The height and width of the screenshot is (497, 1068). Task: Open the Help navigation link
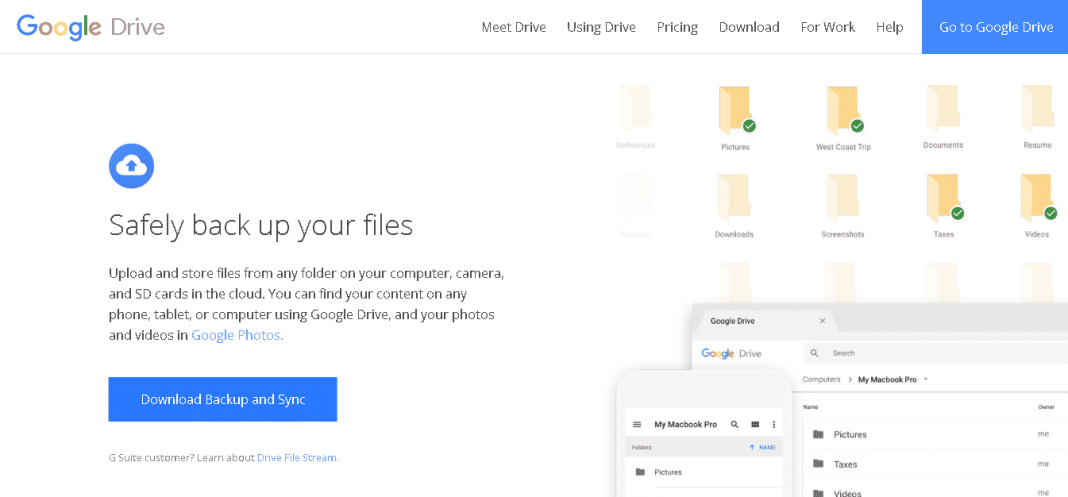pos(890,27)
